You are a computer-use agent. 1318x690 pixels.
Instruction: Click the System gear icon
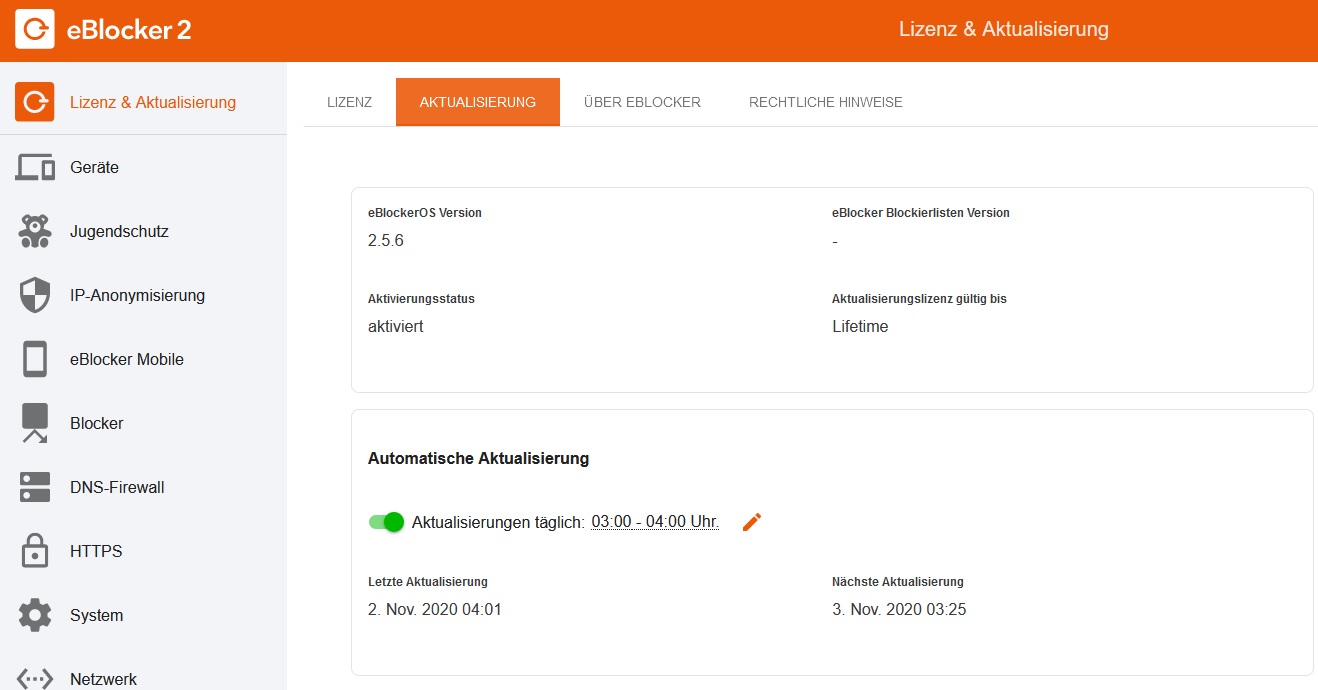click(x=35, y=615)
